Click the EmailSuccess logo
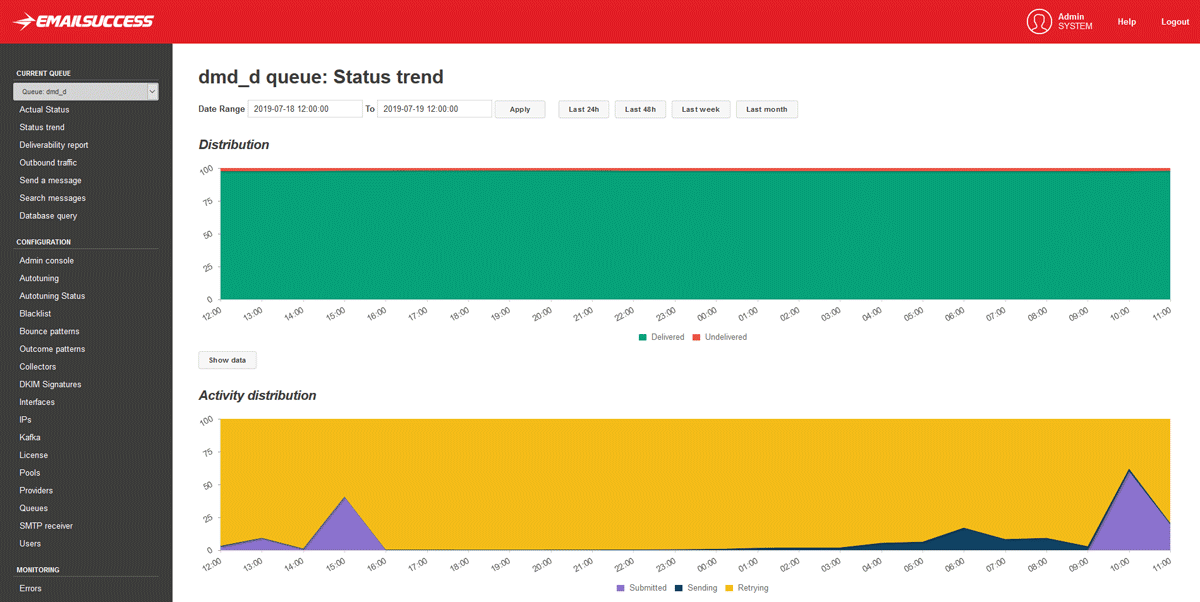The height and width of the screenshot is (602, 1200). coord(84,21)
